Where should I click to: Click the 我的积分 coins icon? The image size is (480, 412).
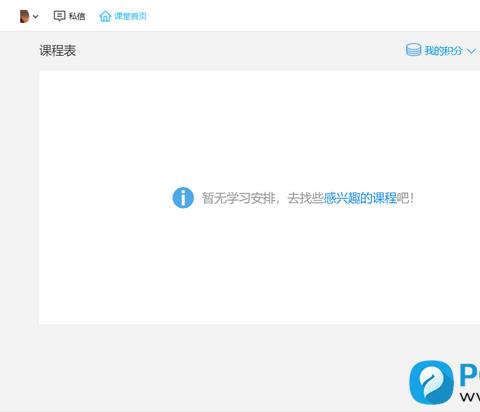click(413, 50)
